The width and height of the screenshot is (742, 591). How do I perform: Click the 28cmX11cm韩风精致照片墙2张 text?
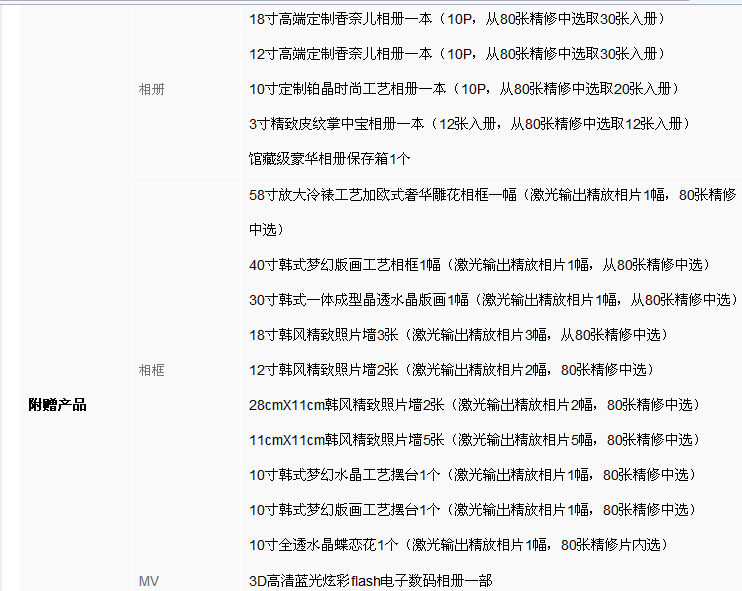[x=475, y=405]
